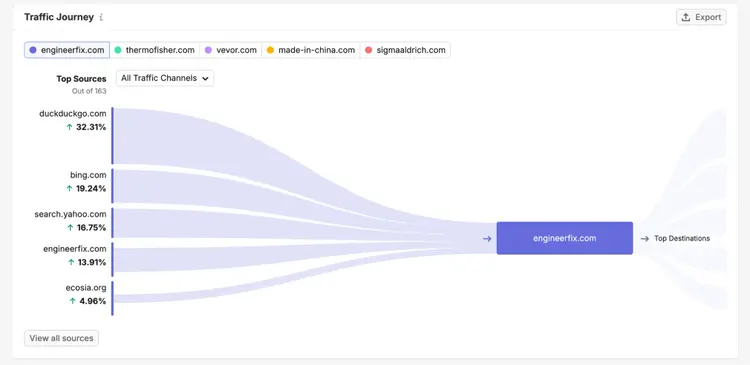Click the purple dot beside vevor.com
The width and height of the screenshot is (750, 365).
pyautogui.click(x=208, y=50)
